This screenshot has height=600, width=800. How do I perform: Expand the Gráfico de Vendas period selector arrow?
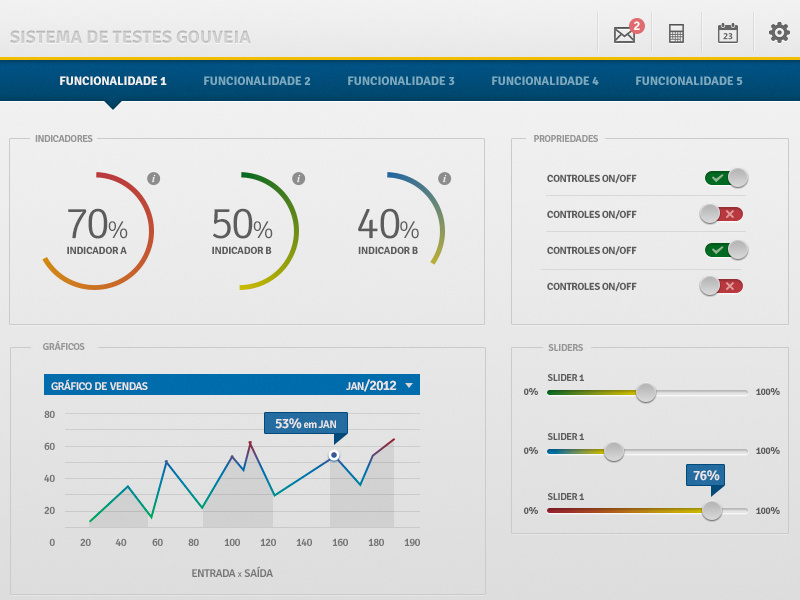tap(410, 384)
